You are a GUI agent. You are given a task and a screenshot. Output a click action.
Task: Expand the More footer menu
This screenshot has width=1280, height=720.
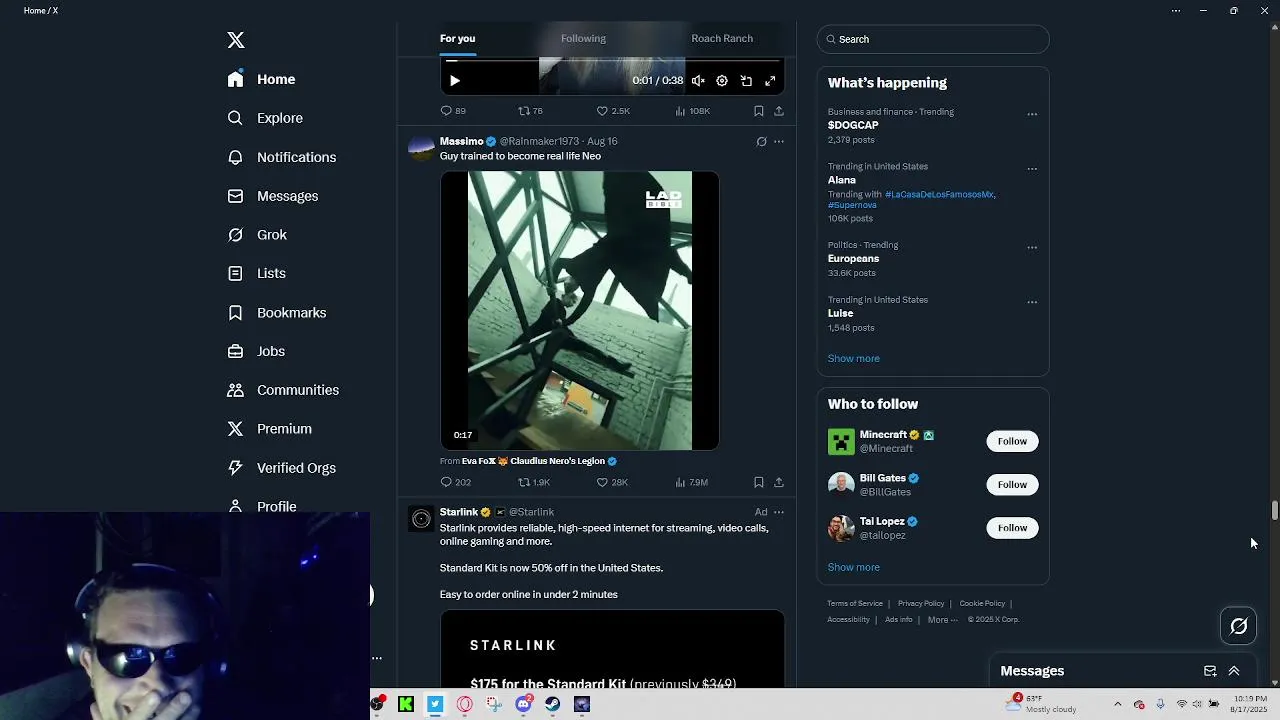point(942,620)
